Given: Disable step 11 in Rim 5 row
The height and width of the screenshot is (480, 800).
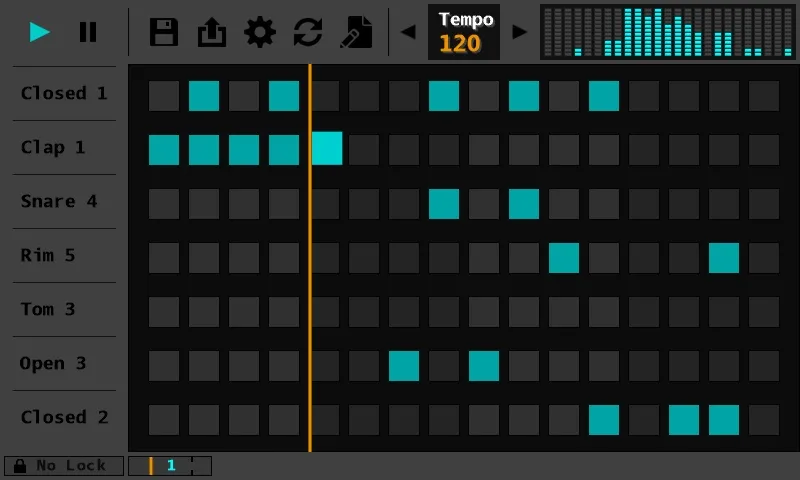Looking at the screenshot, I should click(x=564, y=258).
